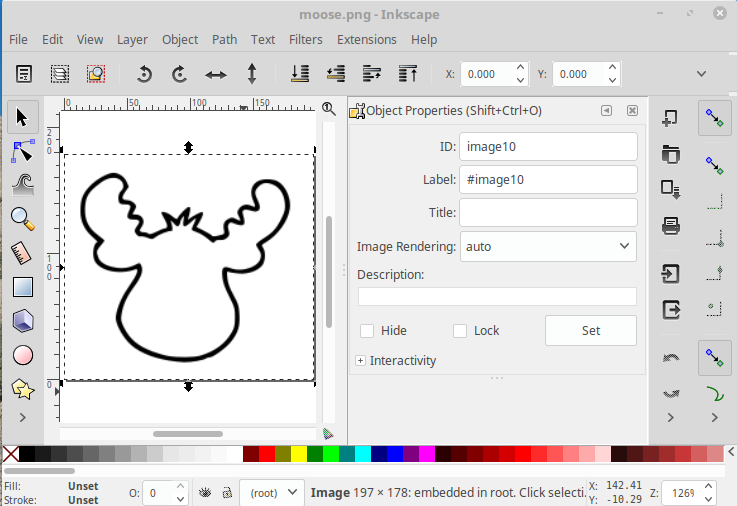Pick the Rectangle drawing tool
The width and height of the screenshot is (737, 506).
pyautogui.click(x=22, y=287)
